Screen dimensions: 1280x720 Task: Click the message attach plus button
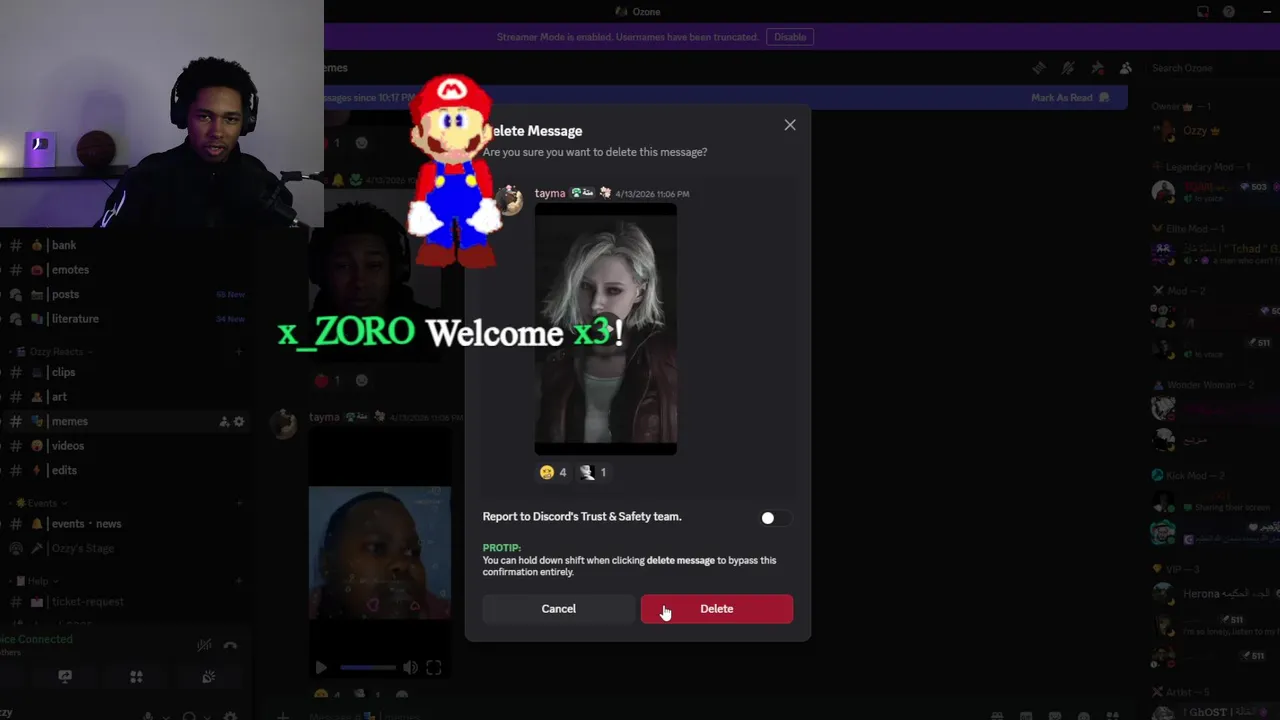tap(283, 716)
